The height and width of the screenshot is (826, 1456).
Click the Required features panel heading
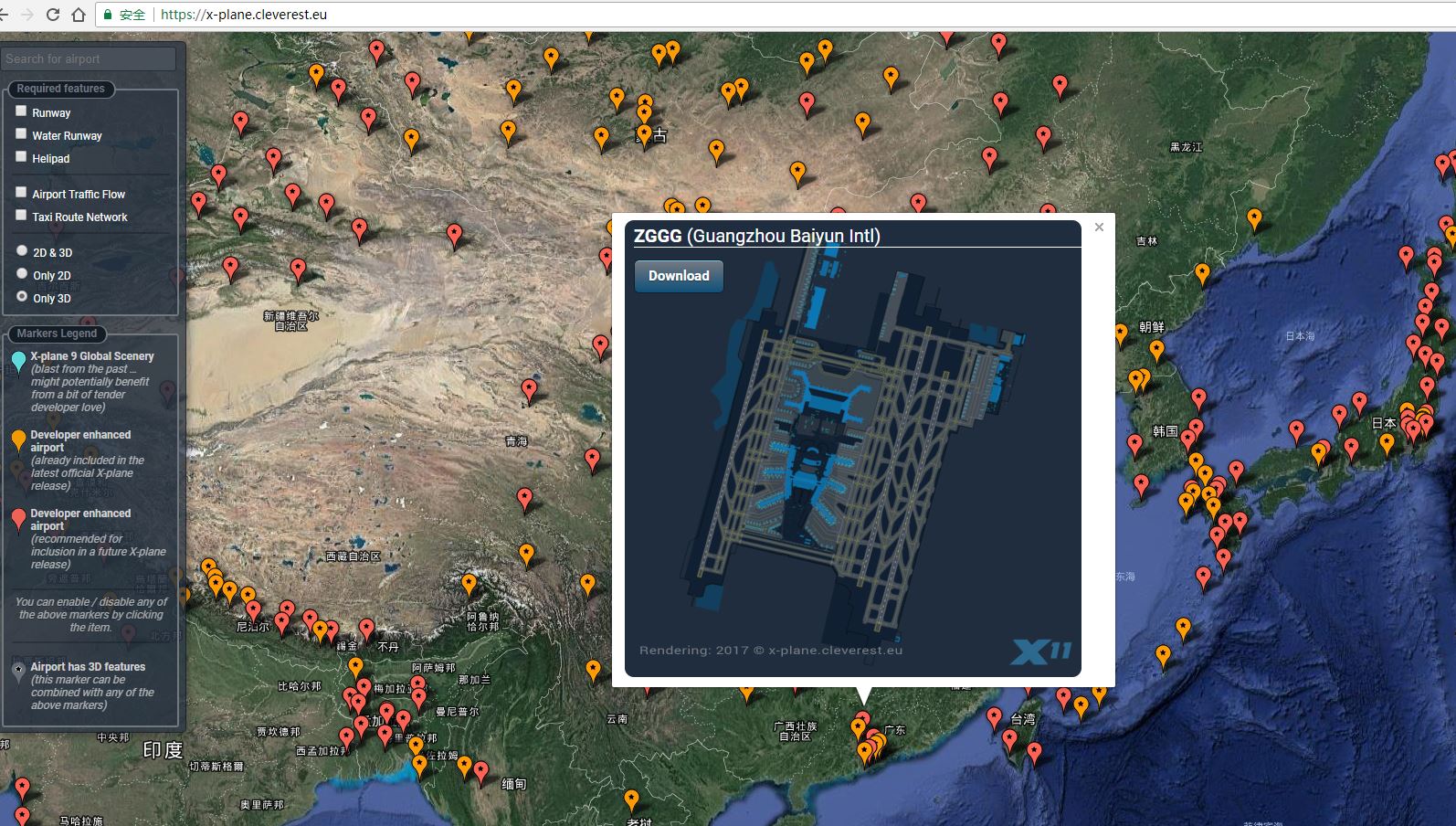pos(60,89)
